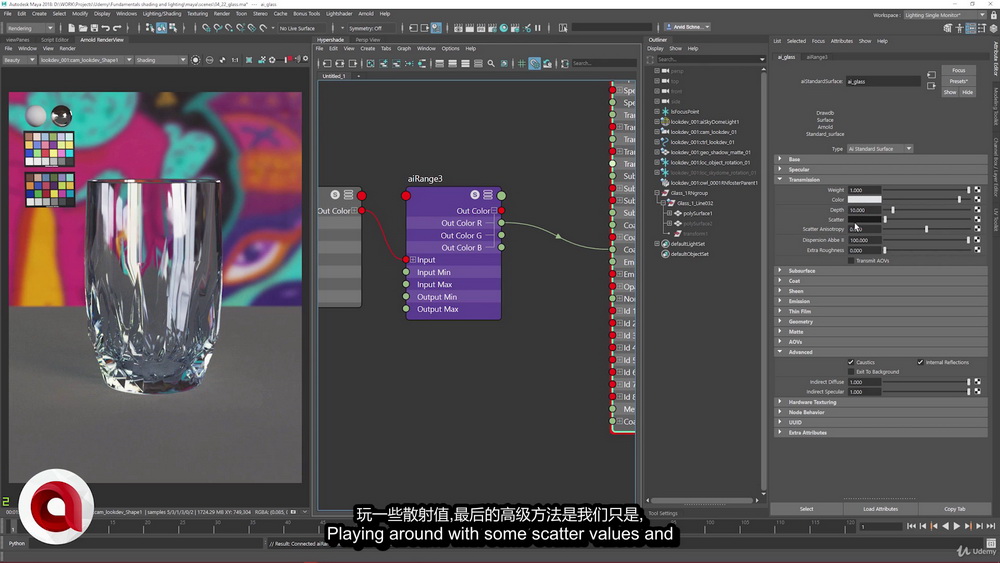1000x563 pixels.
Task: Click Hypershade search magnifier icon
Action: (491, 64)
